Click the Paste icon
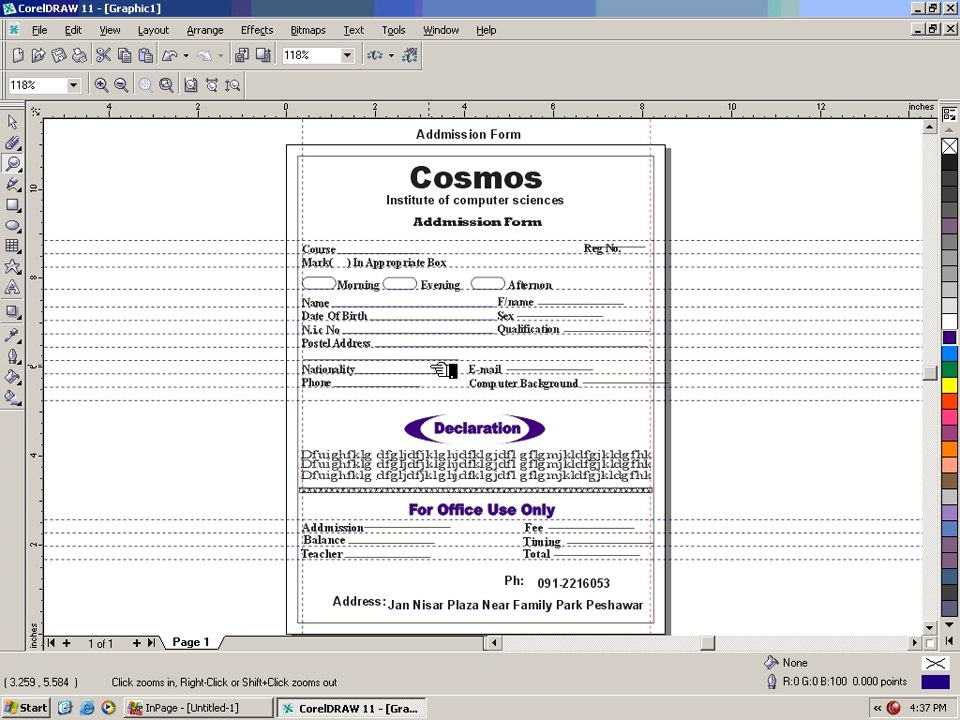This screenshot has width=960, height=720. (145, 56)
